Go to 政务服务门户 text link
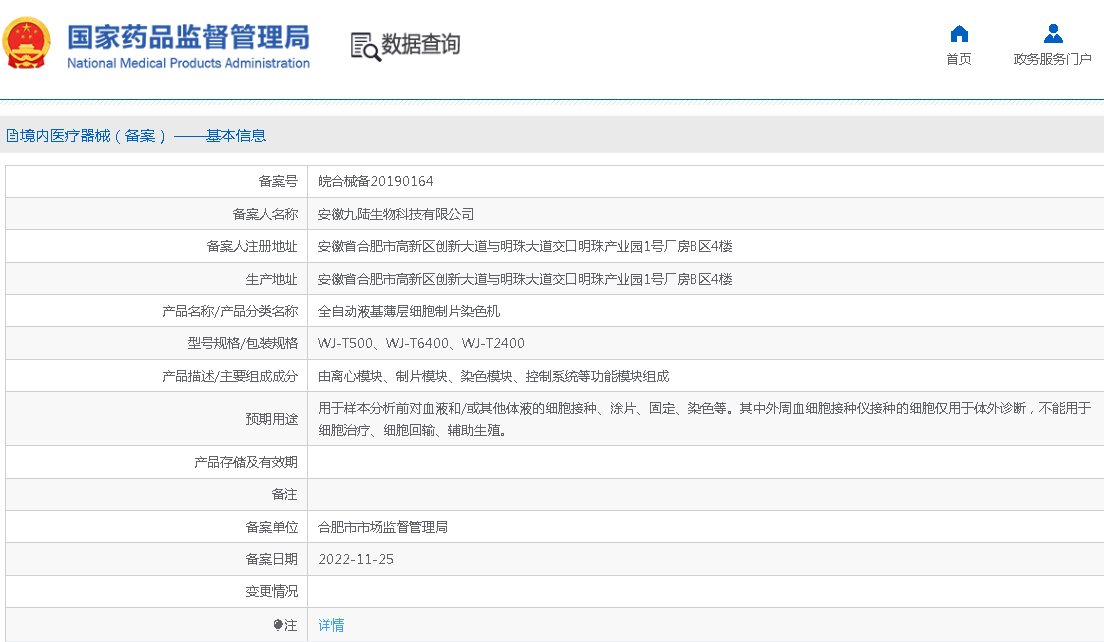 point(1052,59)
